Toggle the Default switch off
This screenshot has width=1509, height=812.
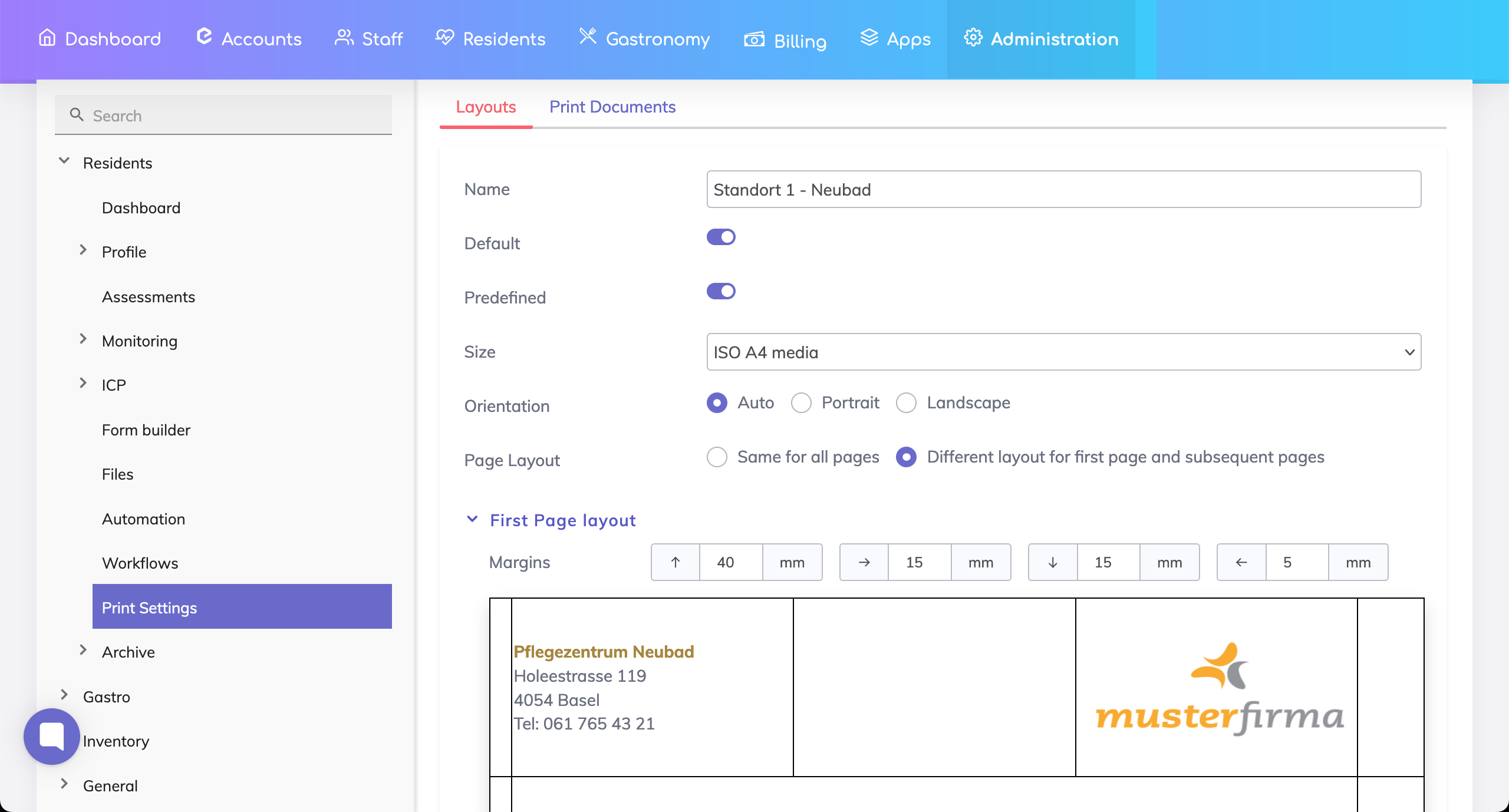pyautogui.click(x=721, y=237)
